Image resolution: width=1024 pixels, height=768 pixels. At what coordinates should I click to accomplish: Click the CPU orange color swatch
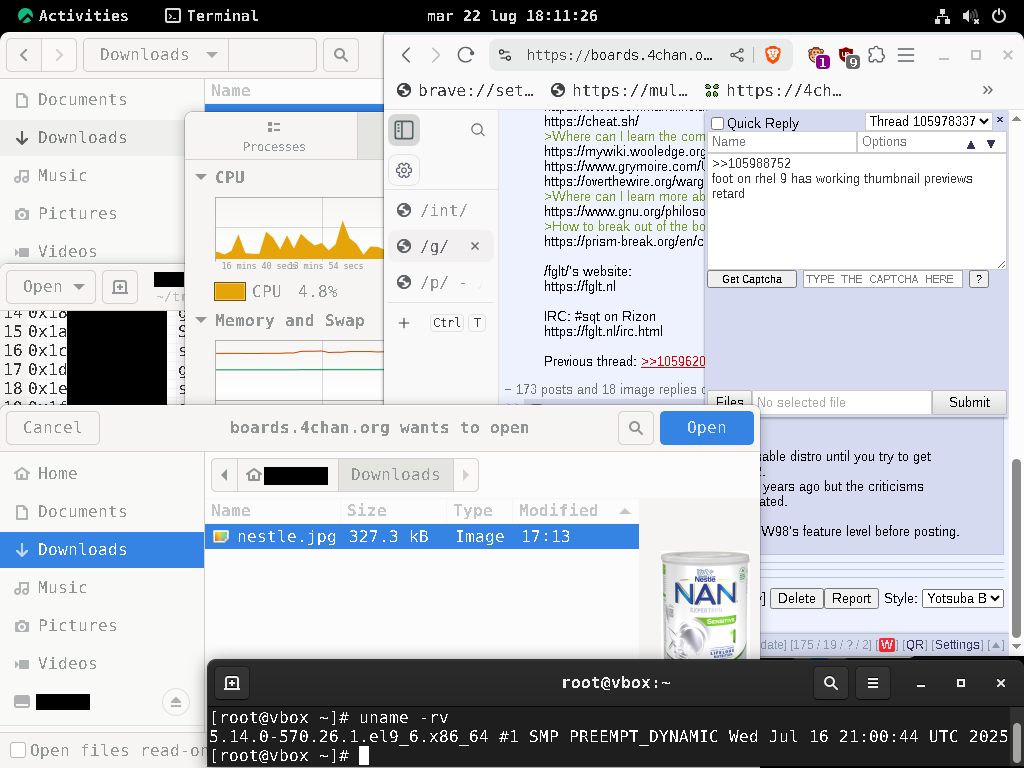(x=230, y=291)
